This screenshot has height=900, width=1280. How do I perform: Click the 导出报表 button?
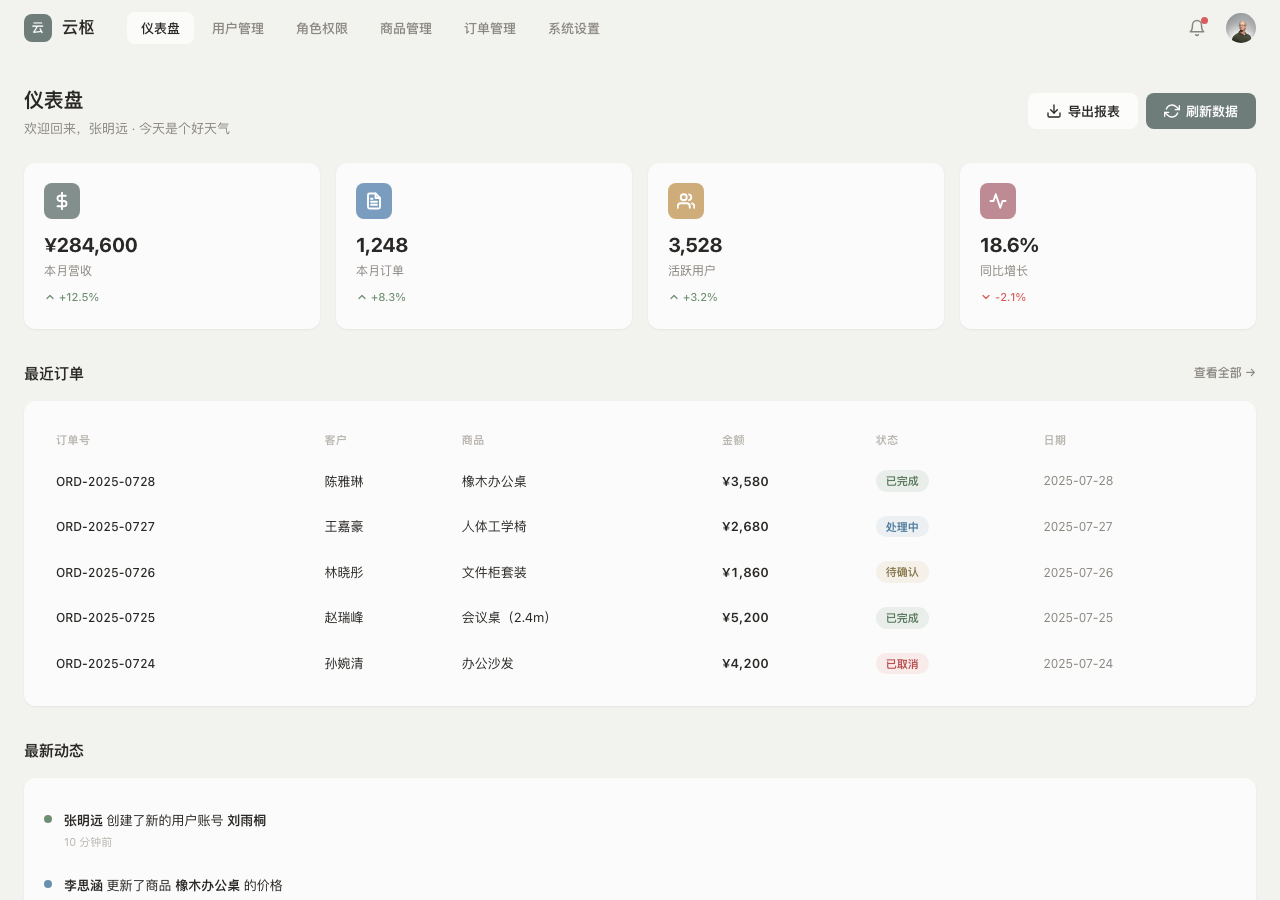tap(1083, 111)
